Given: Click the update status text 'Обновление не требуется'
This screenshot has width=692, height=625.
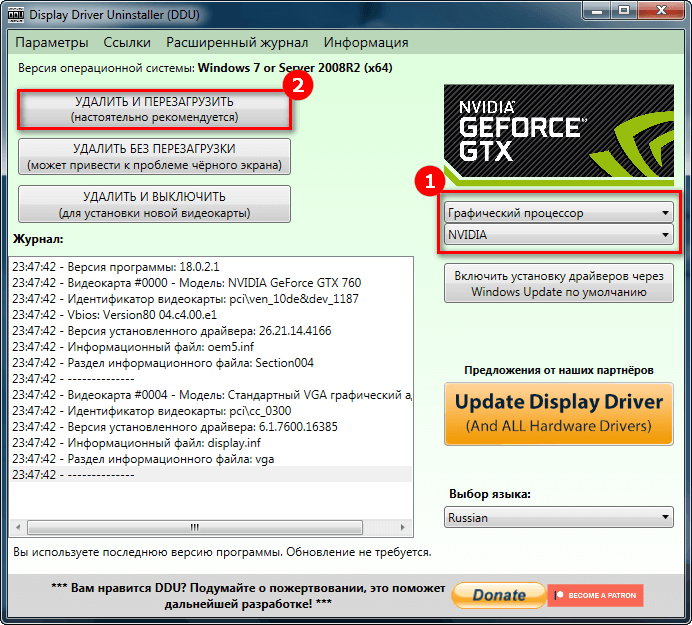Looking at the screenshot, I should pyautogui.click(x=358, y=552).
